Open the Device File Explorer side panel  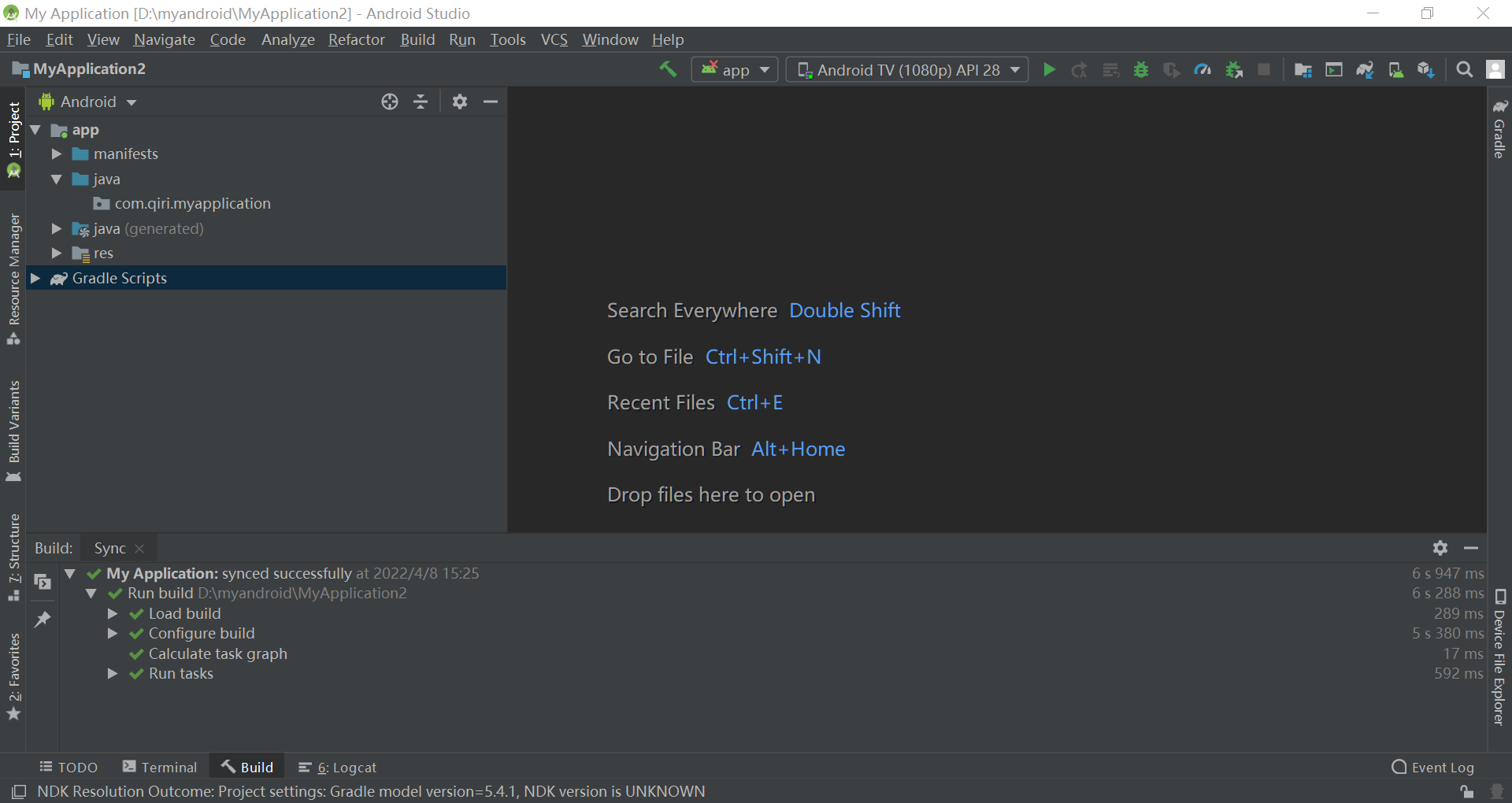point(1499,657)
